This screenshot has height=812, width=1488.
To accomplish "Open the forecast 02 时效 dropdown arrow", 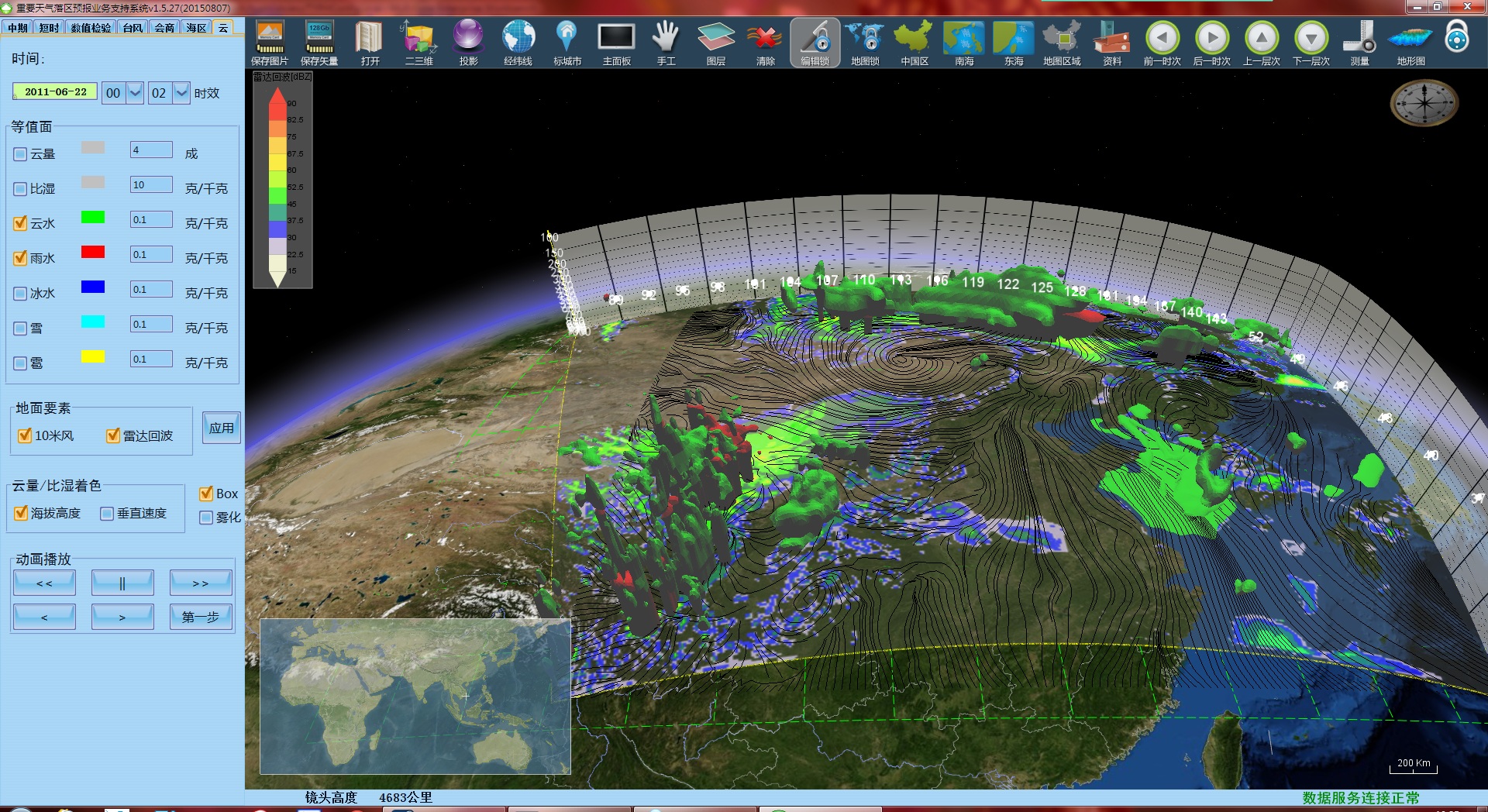I will pos(181,93).
